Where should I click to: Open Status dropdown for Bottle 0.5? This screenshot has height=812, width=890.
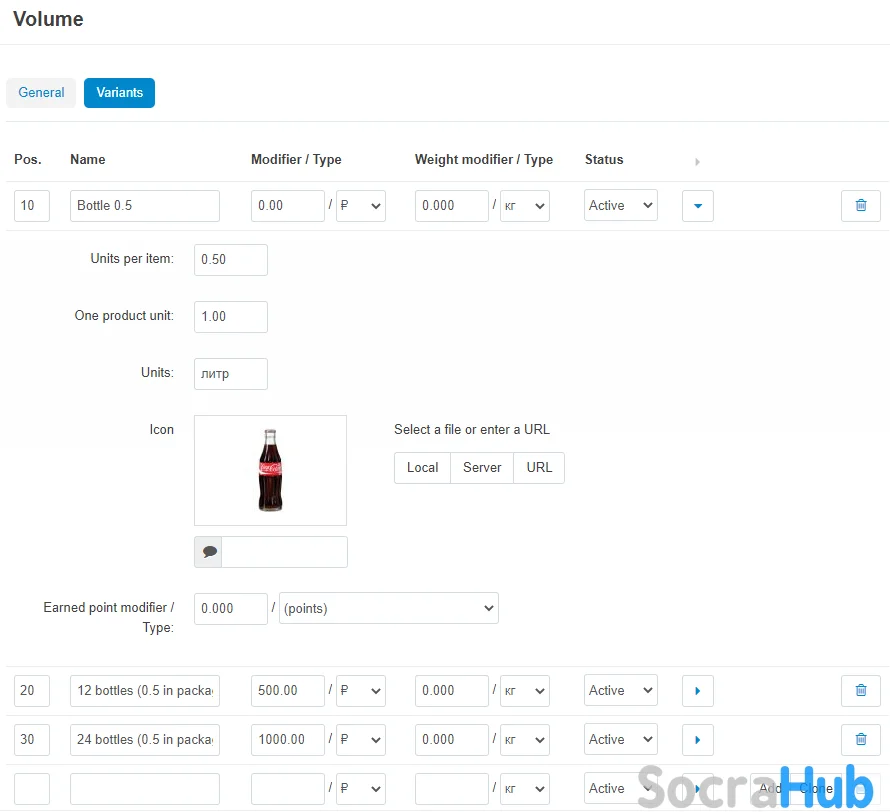620,206
